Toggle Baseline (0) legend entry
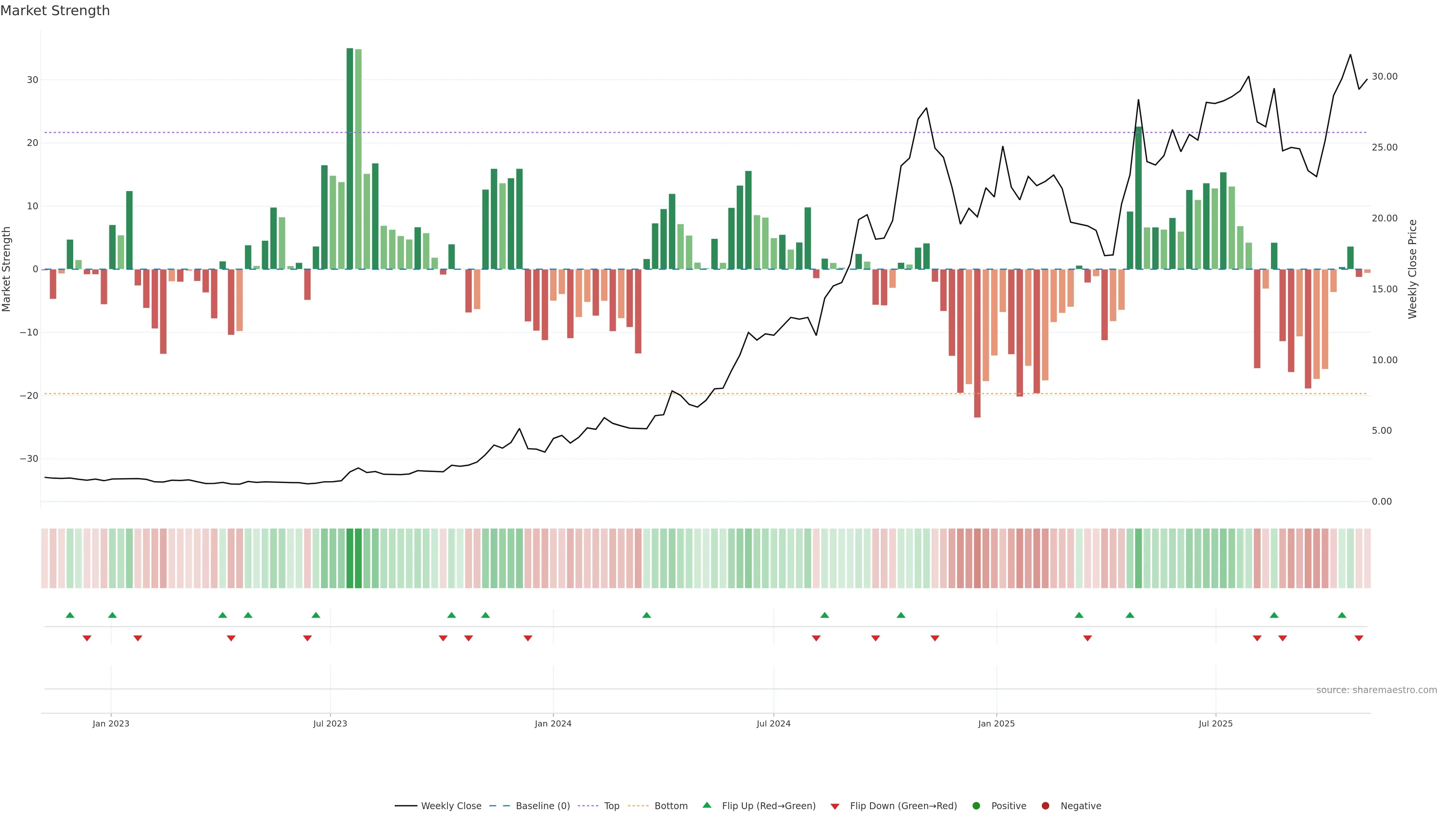This screenshot has width=1456, height=819. click(542, 805)
